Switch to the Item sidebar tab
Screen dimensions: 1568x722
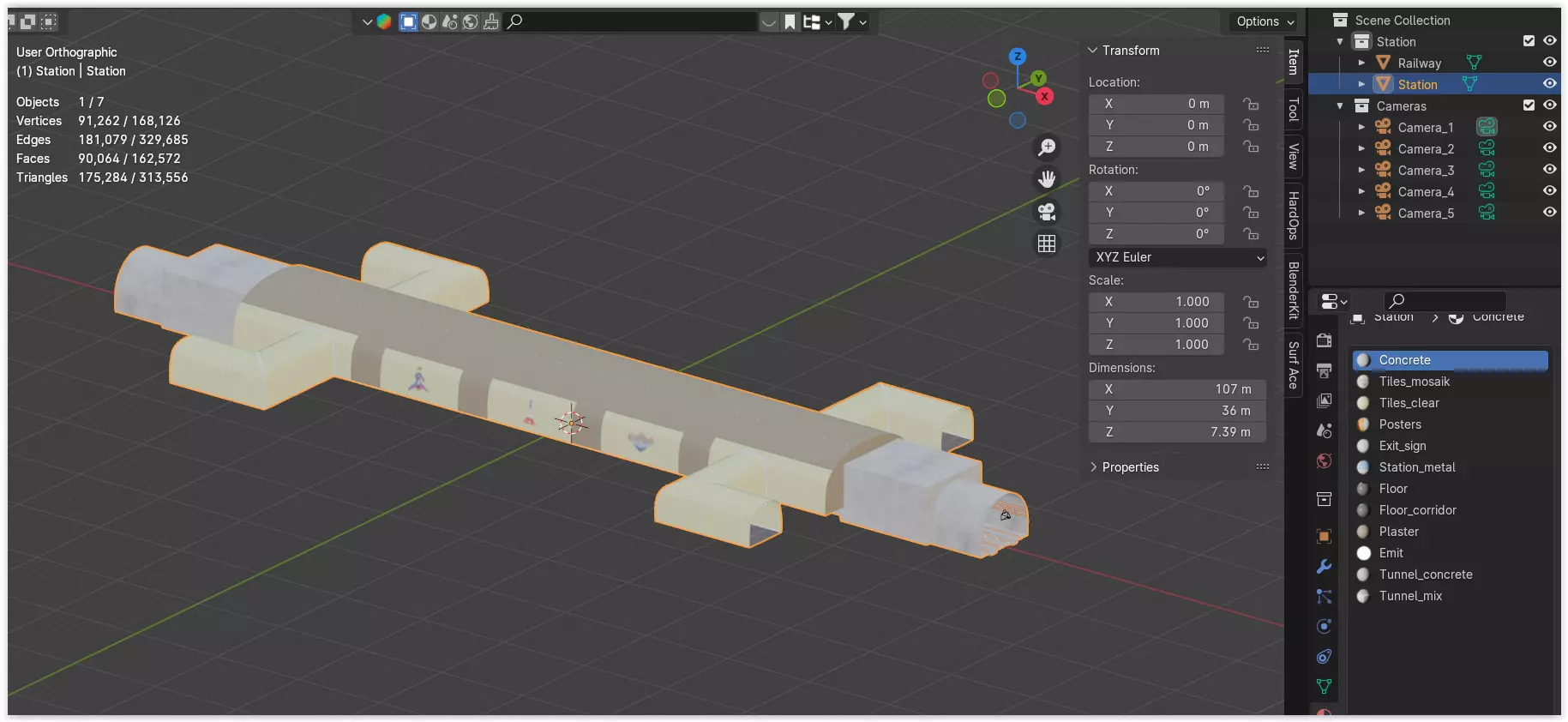point(1294,61)
